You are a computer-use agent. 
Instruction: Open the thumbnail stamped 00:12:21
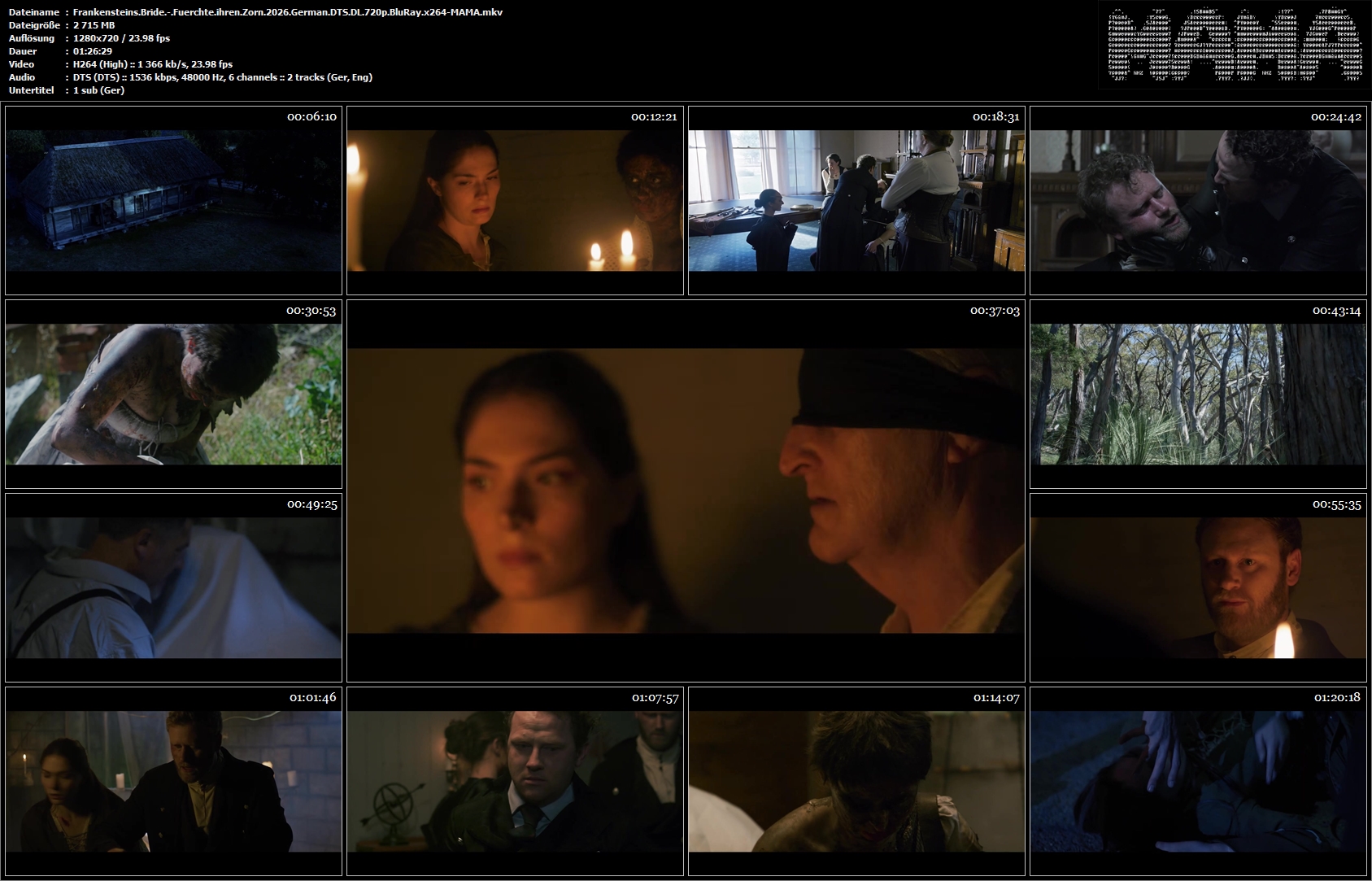click(x=515, y=200)
